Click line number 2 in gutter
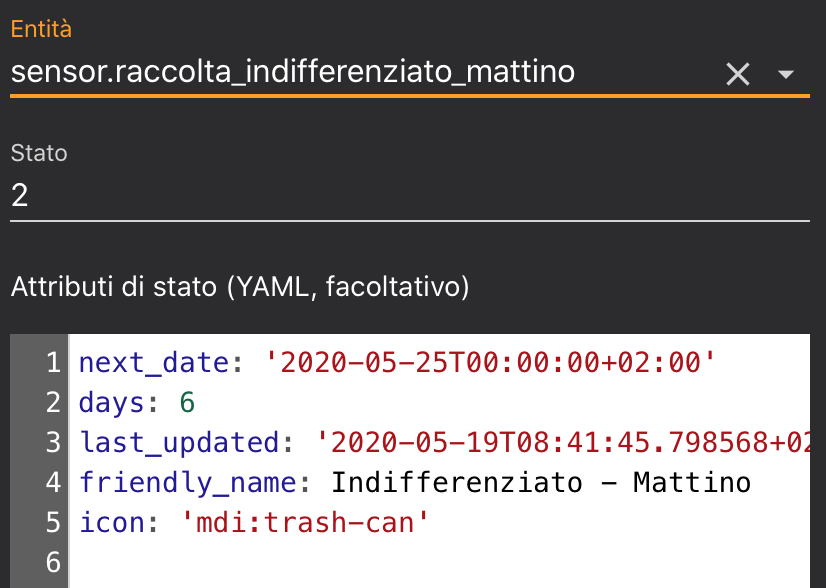The height and width of the screenshot is (588, 826). [x=53, y=403]
